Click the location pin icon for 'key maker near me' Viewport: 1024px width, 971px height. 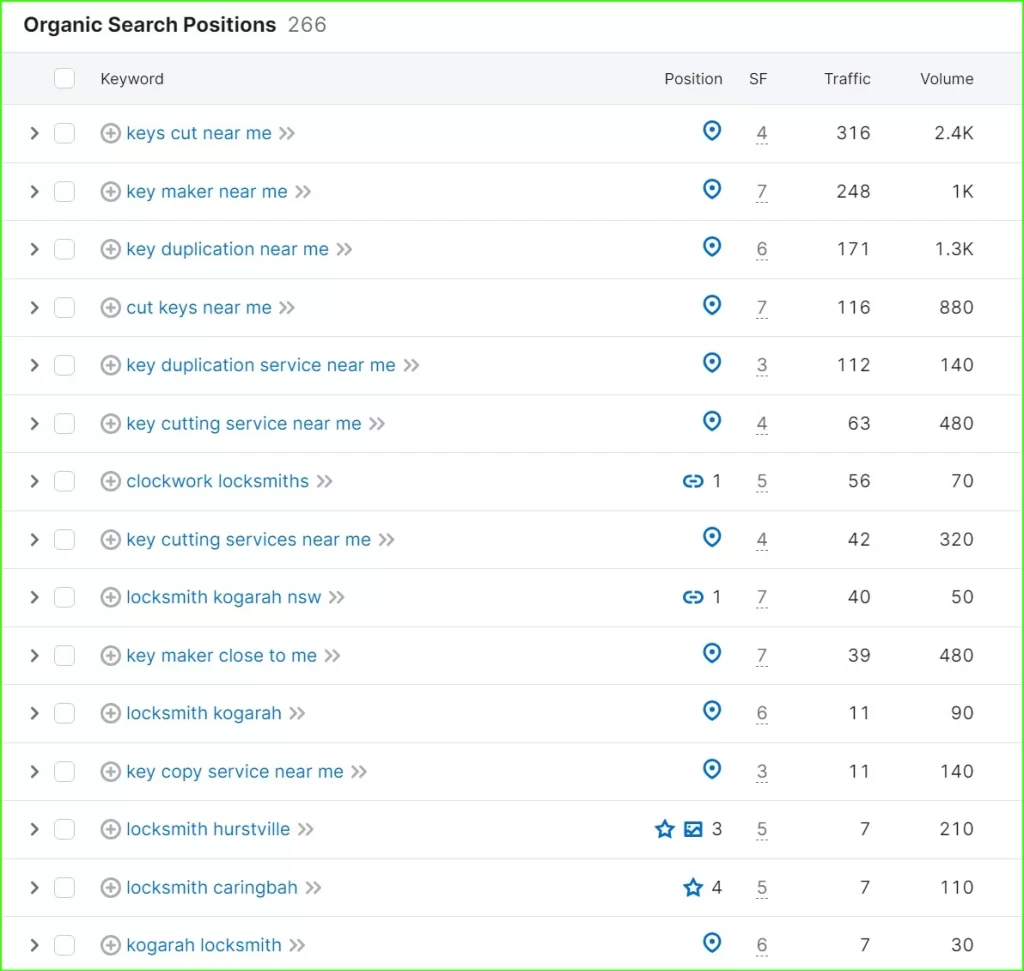[x=712, y=189]
